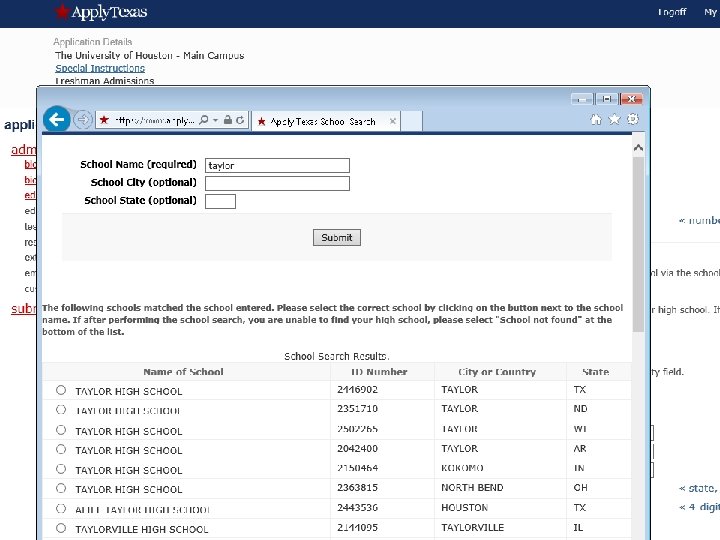
Task: Click the School City input field
Action: coord(277,183)
